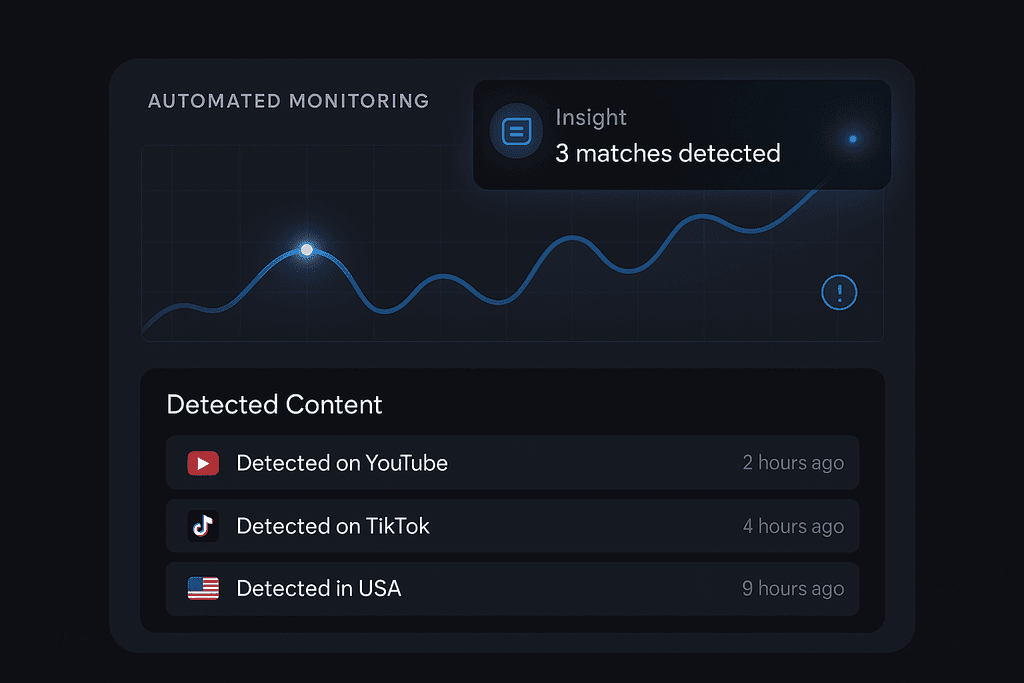The width and height of the screenshot is (1024, 683).
Task: Click the YouTube play icon
Action: 203,463
